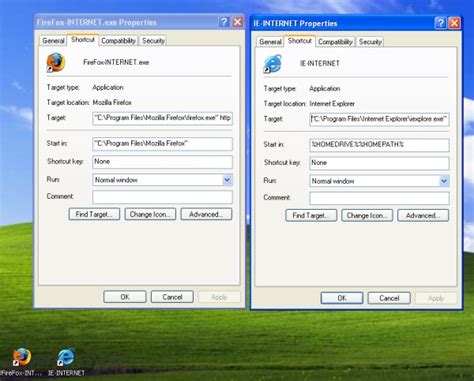Click OK in FireFox-INTERNET.exe Properties

[x=125, y=297]
